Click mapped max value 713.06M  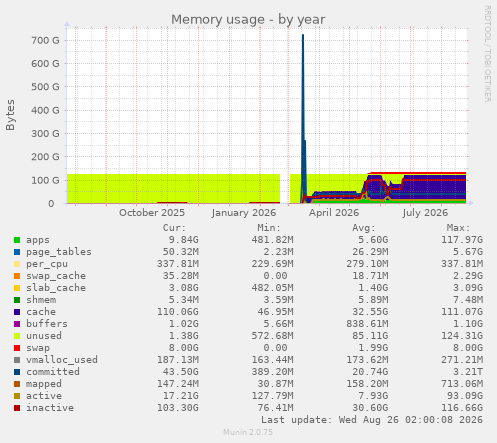pos(462,384)
